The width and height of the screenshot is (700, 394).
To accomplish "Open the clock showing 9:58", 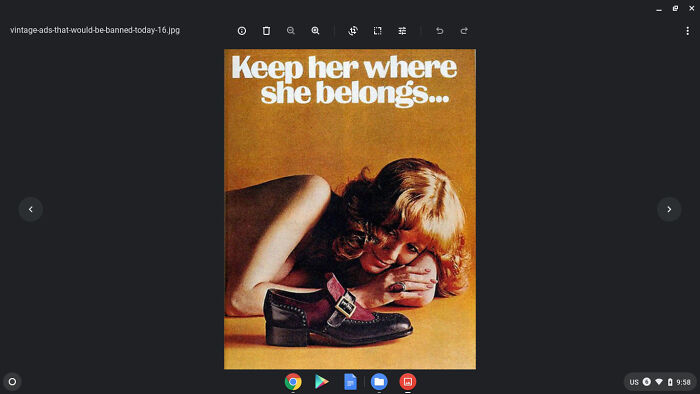I will (x=683, y=382).
